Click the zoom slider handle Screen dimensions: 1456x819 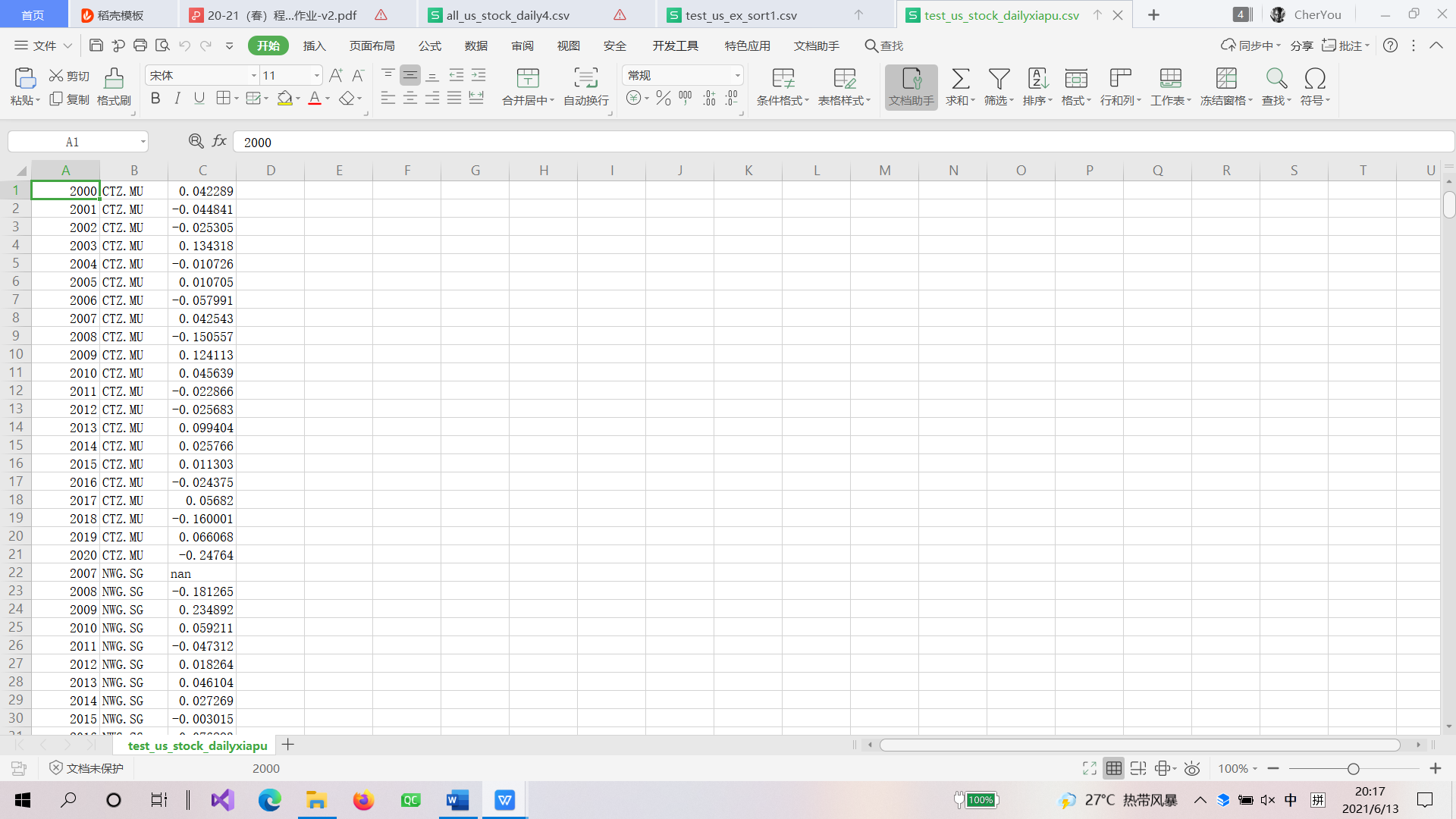click(x=1353, y=769)
